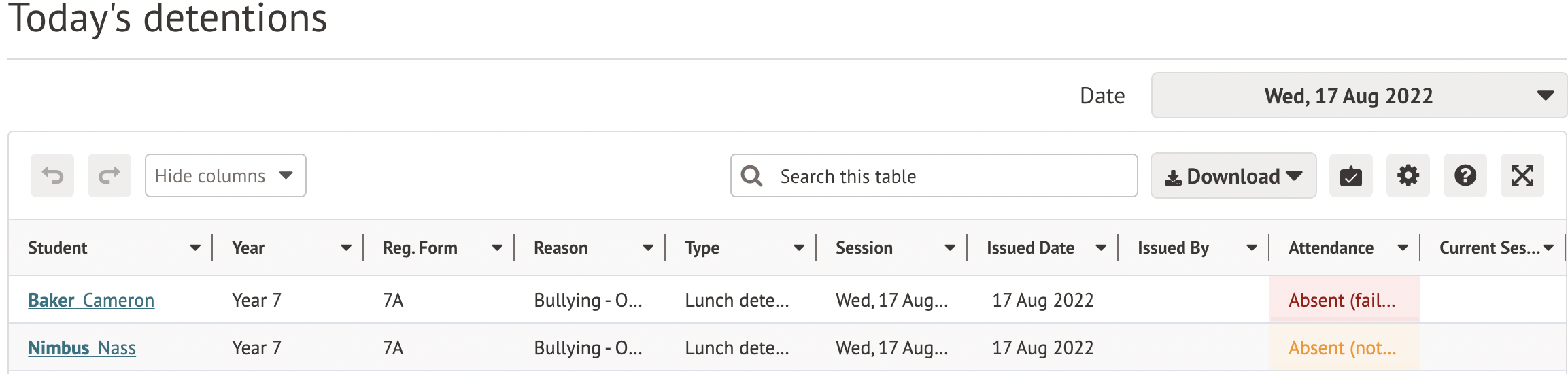The width and height of the screenshot is (1568, 374).
Task: Open the Type column dropdown arrow
Action: click(x=799, y=248)
